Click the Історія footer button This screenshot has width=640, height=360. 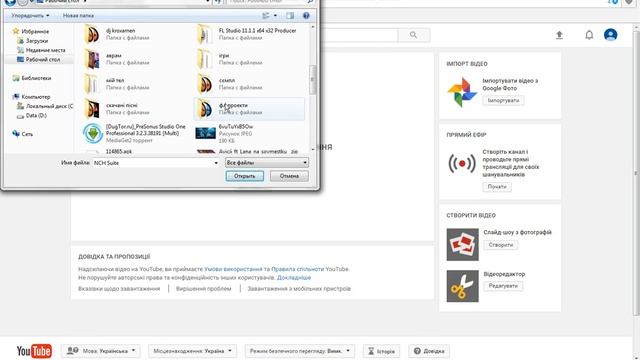pos(381,351)
